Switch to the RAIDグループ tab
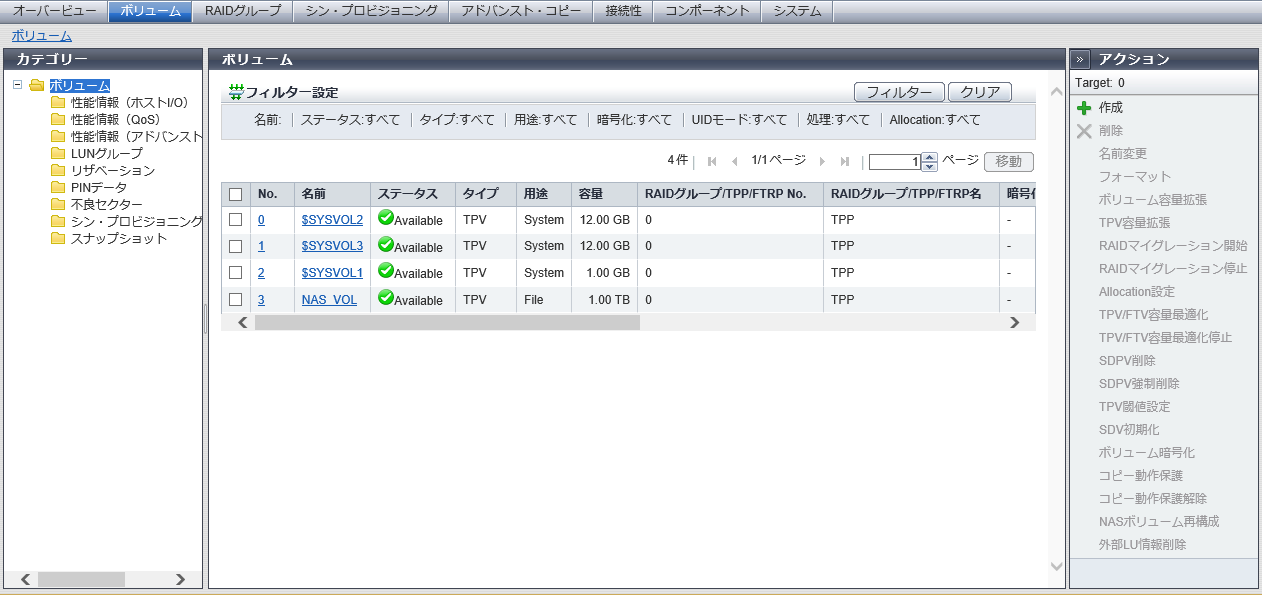Viewport: 1262px width, 595px height. point(243,11)
